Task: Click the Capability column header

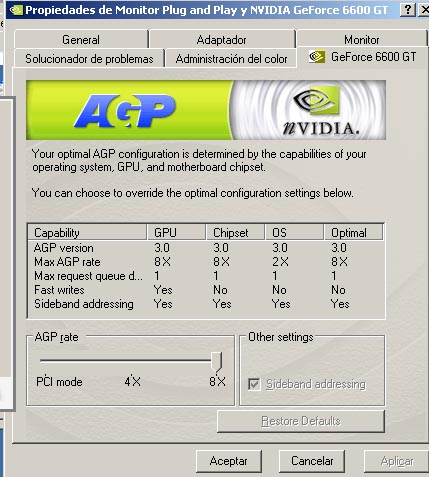Action: 87,232
